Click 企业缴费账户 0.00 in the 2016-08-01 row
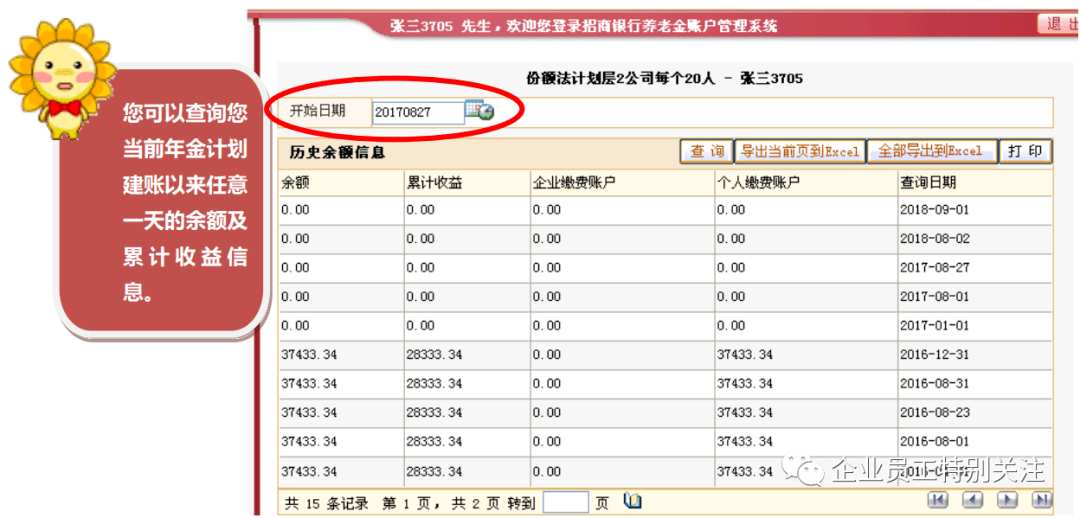Screen dimensions: 1080x518 [547, 442]
